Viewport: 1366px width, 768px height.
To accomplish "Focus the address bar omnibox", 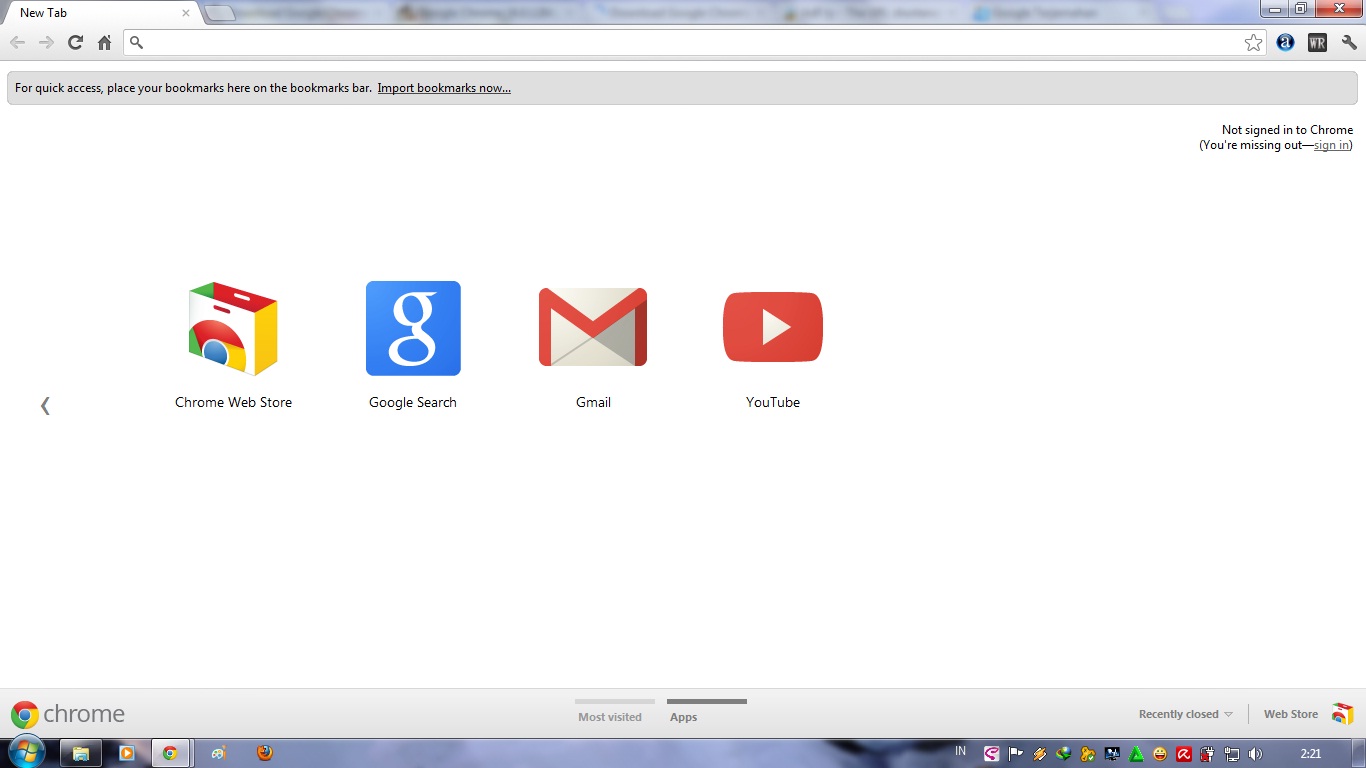I will (695, 42).
